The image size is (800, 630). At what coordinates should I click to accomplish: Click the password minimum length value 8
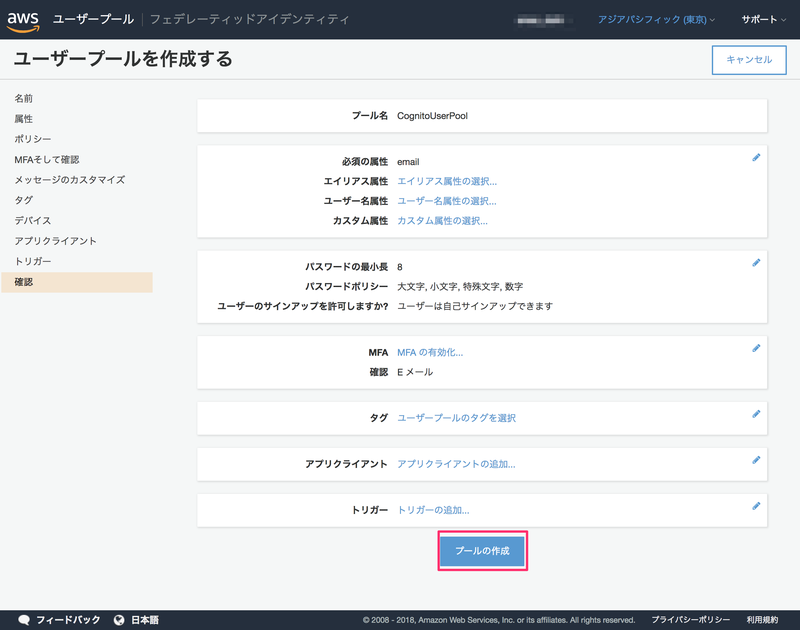click(x=399, y=267)
